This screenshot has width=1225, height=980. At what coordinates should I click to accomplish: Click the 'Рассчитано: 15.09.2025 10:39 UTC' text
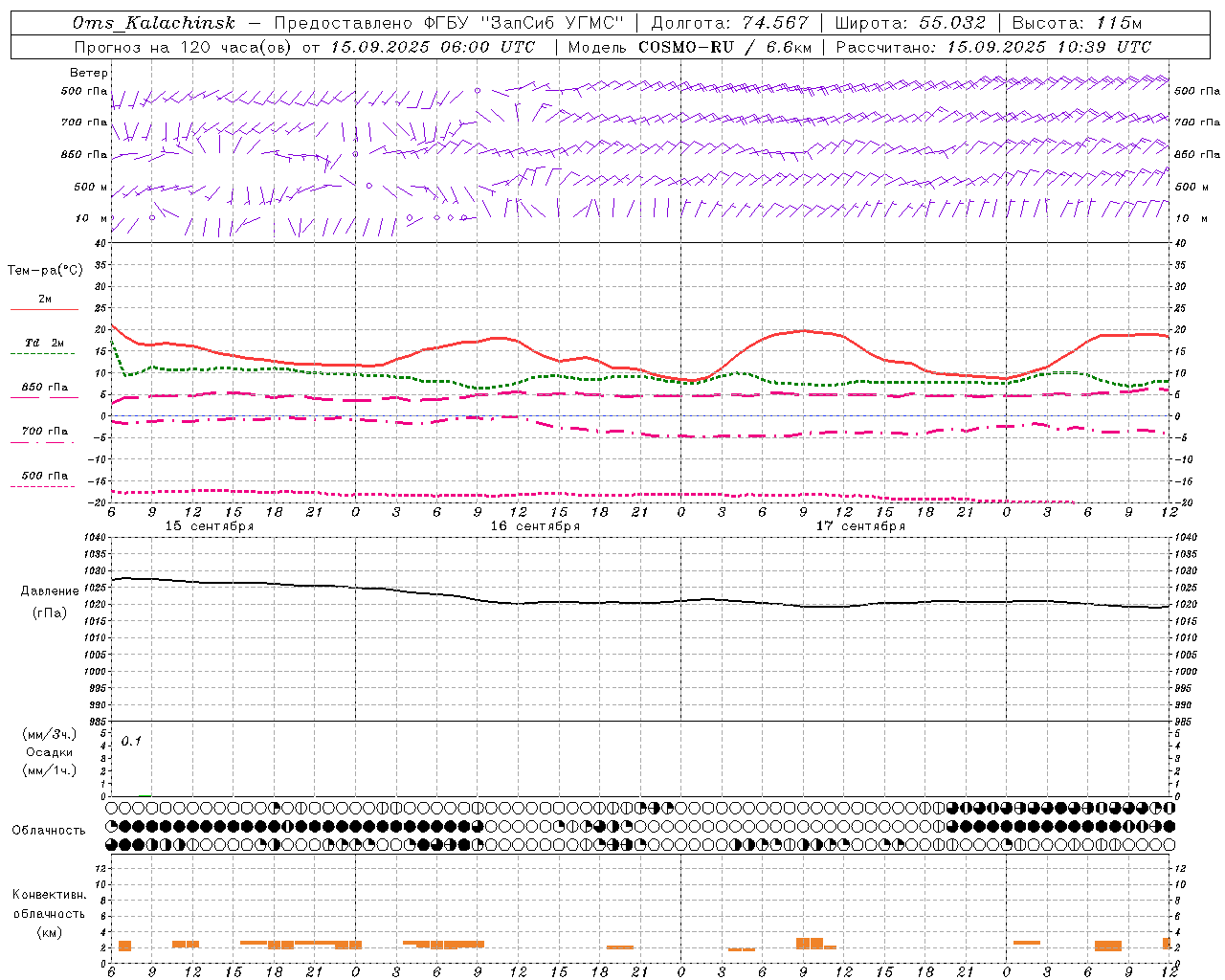click(x=993, y=47)
